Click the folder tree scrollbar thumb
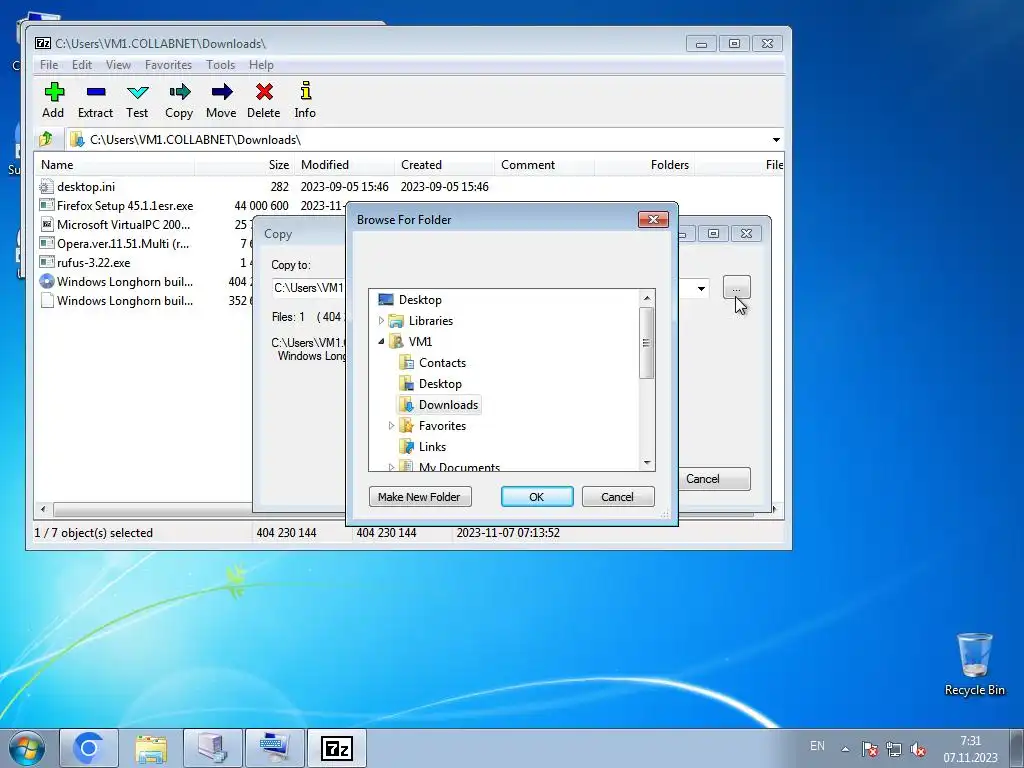Screen dimensions: 1024x768 (x=647, y=343)
